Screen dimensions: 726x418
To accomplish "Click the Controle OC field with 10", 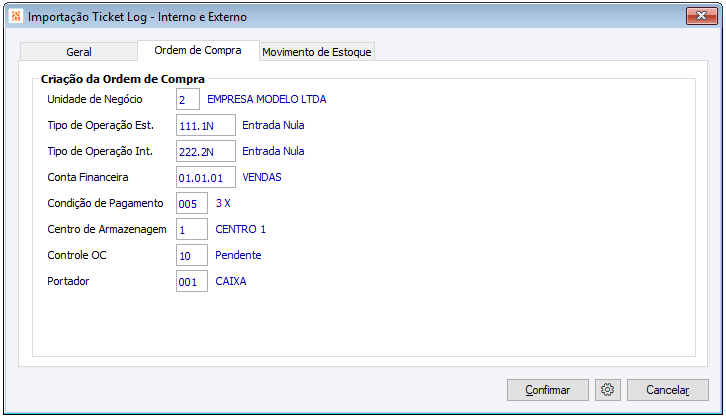I will (192, 255).
